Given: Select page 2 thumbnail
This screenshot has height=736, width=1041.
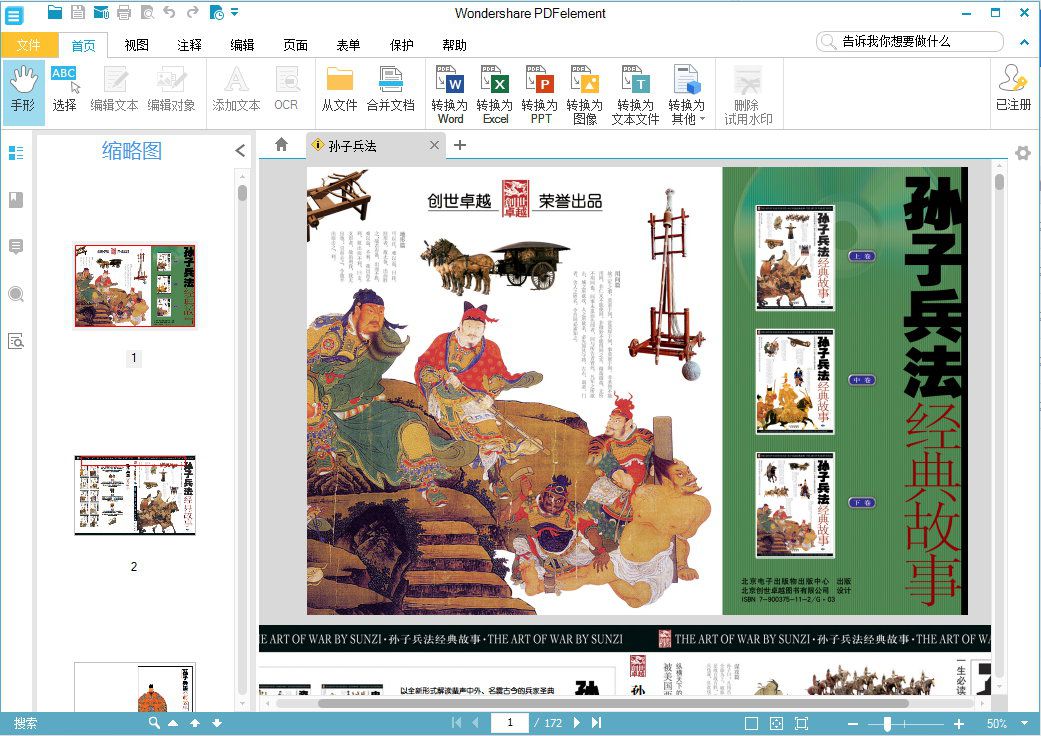Looking at the screenshot, I should click(x=135, y=495).
